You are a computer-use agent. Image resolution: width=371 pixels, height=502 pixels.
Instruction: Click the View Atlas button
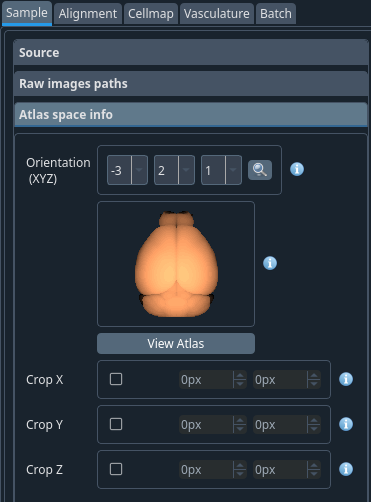point(176,343)
